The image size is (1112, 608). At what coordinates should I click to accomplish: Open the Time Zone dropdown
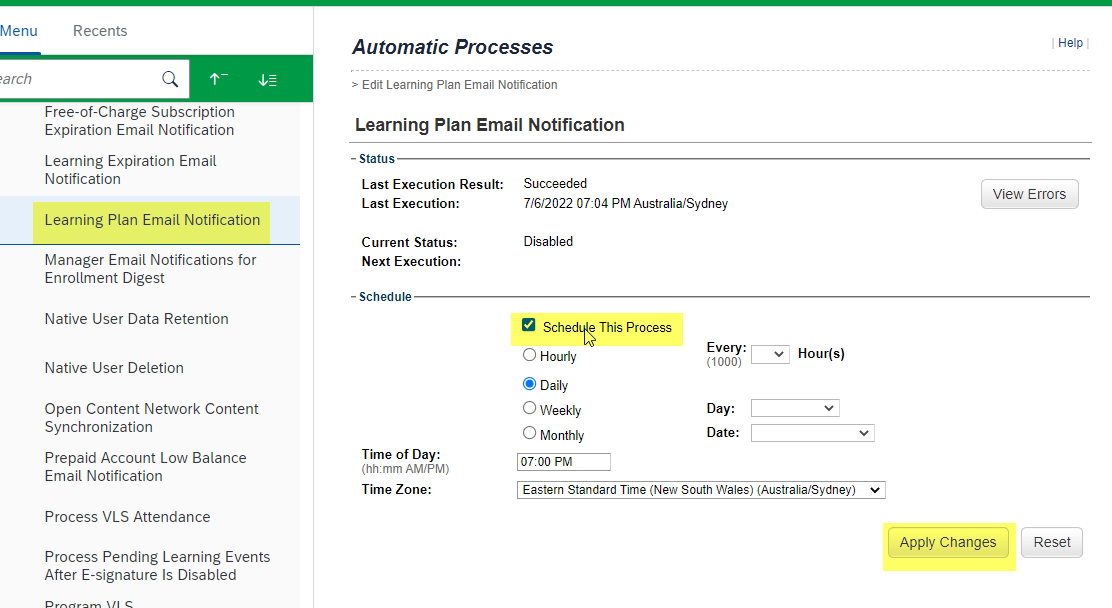701,490
